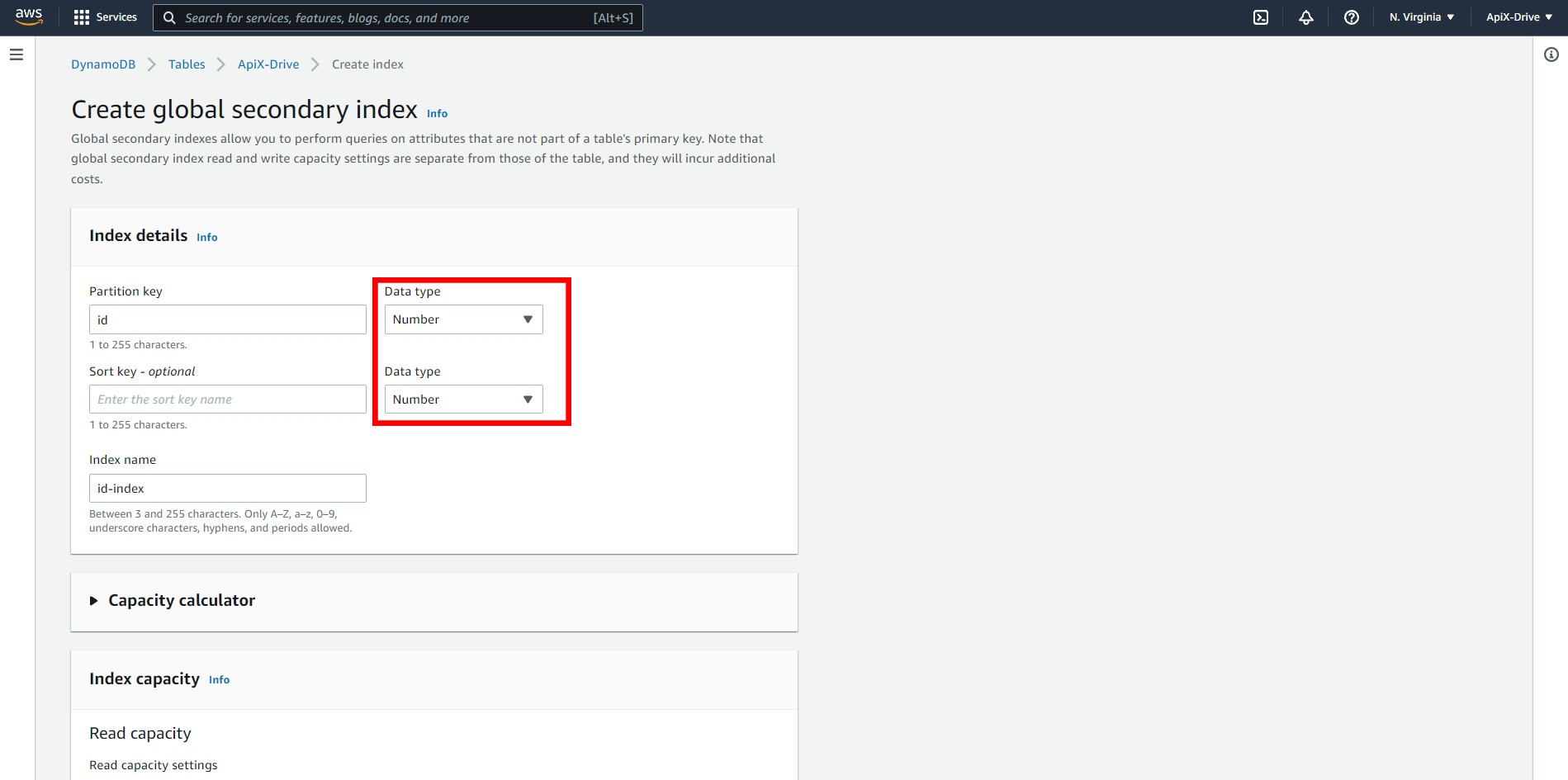Expand the Capacity calculator section
Screen dimensions: 1568x780
point(173,601)
